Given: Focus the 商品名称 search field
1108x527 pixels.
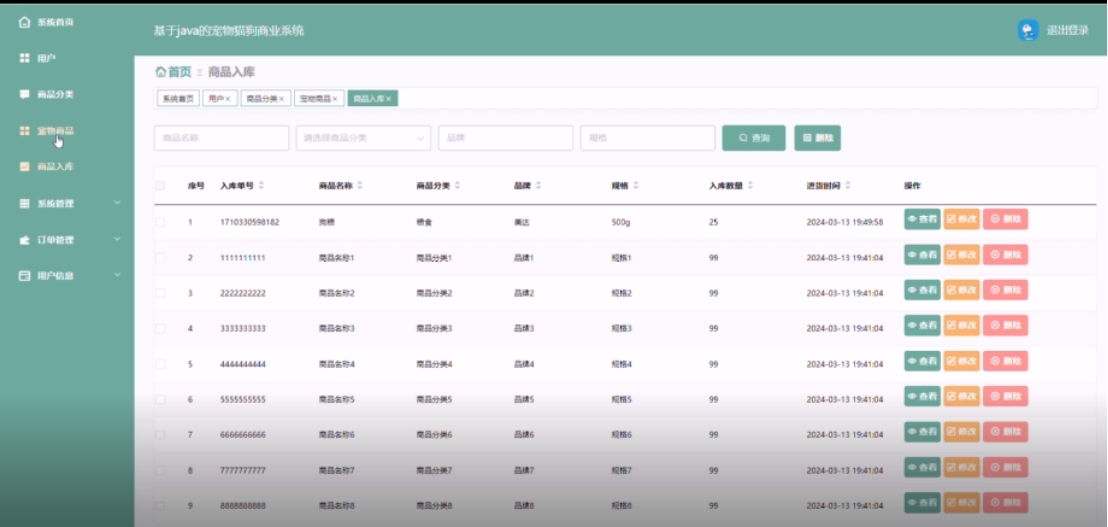Looking at the screenshot, I should (x=221, y=138).
